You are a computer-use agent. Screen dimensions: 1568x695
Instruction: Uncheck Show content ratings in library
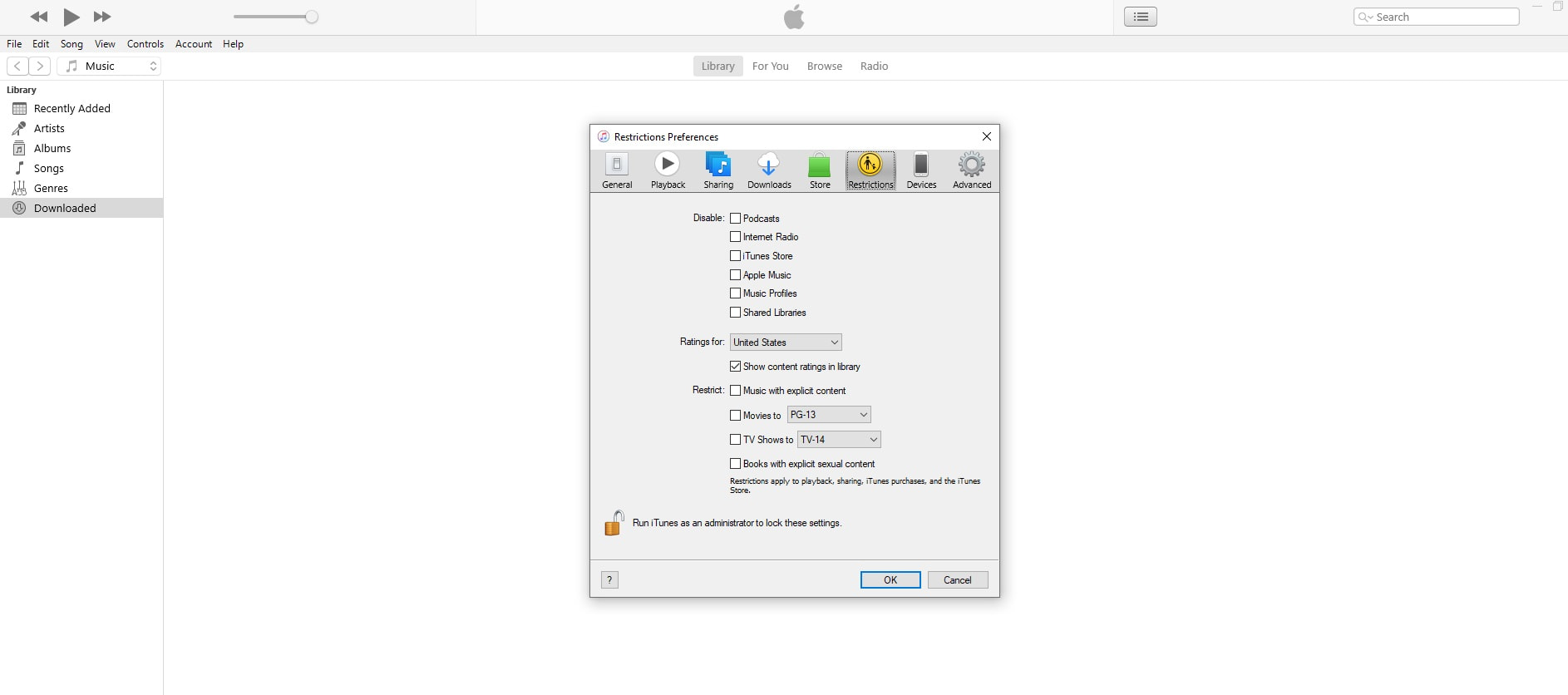tap(735, 367)
